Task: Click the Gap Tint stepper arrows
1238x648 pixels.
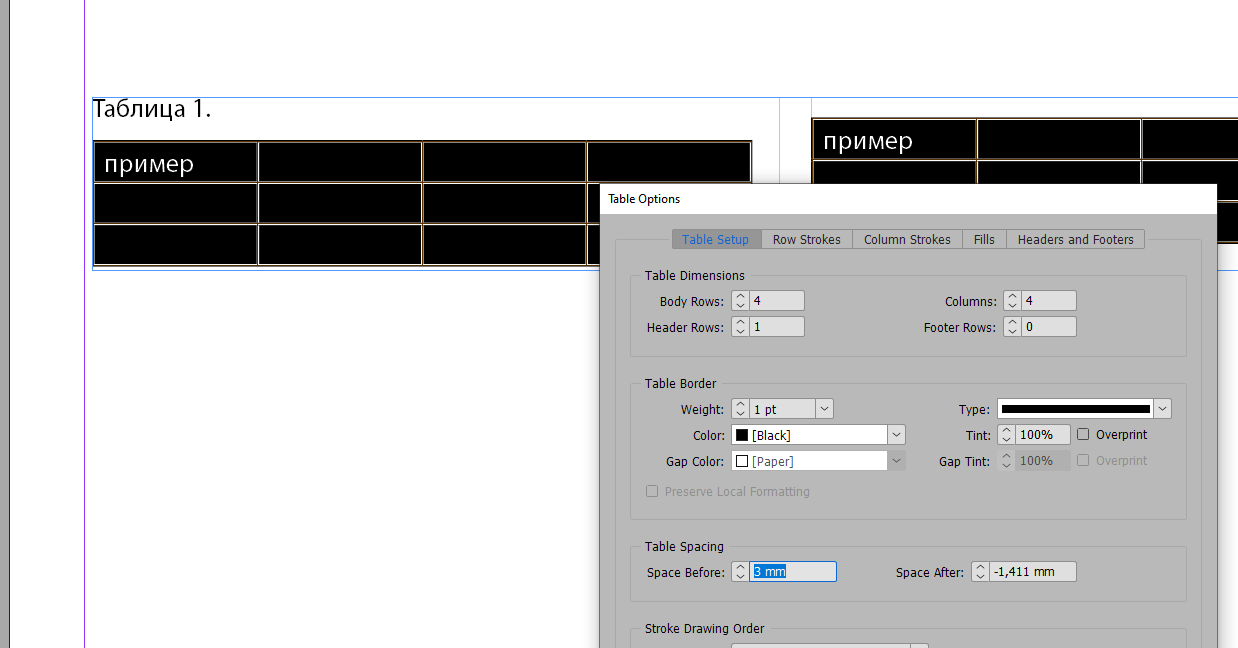Action: [1007, 461]
